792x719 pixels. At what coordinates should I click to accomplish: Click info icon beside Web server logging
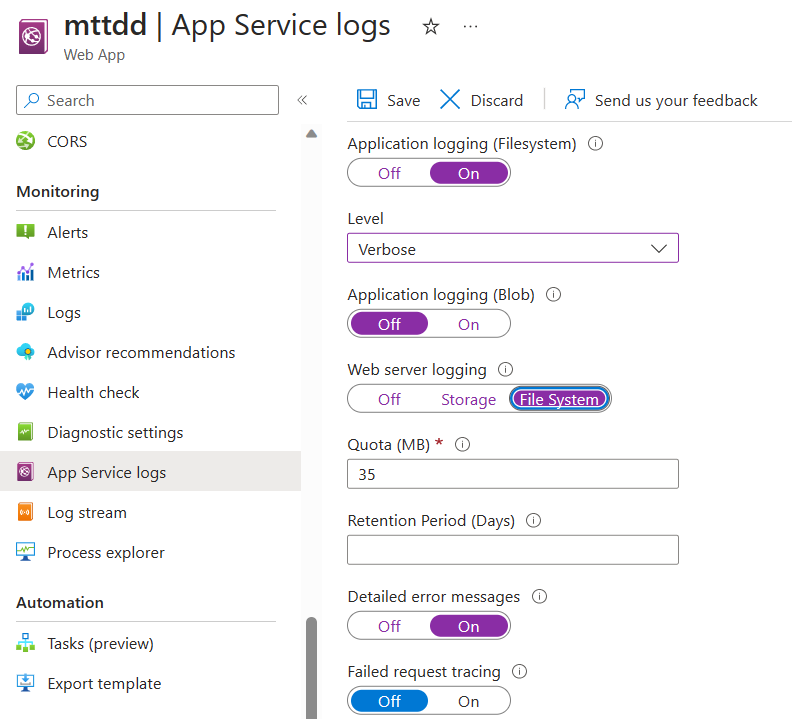[505, 370]
